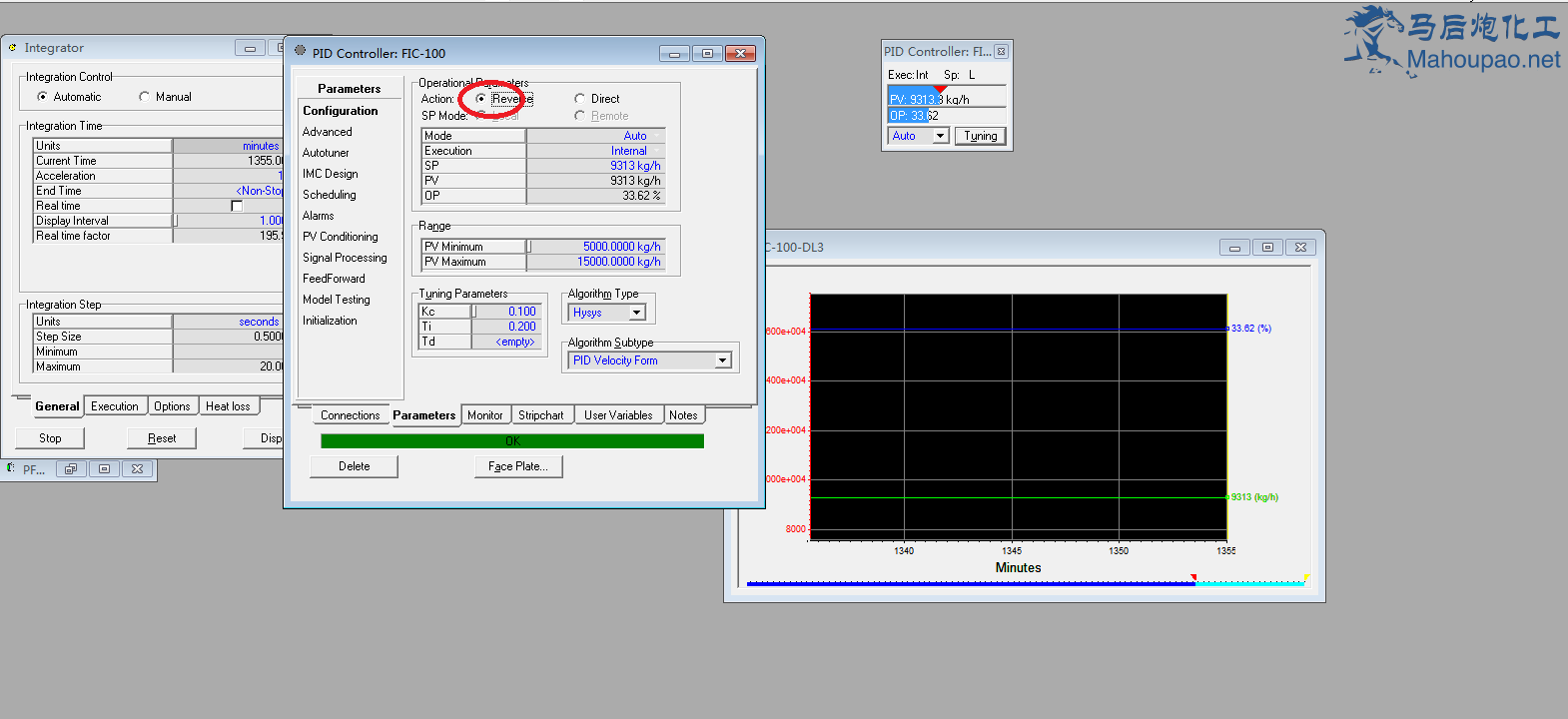
Task: Click PV Minimum value 5000.0000 kg/h
Action: pos(595,247)
